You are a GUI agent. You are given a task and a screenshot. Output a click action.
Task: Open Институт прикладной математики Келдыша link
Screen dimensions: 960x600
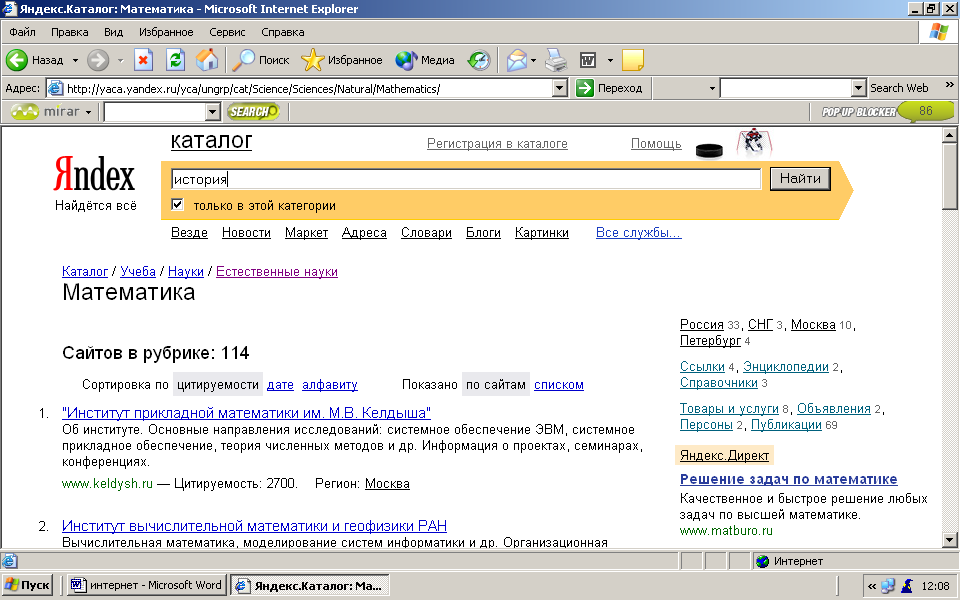(246, 413)
